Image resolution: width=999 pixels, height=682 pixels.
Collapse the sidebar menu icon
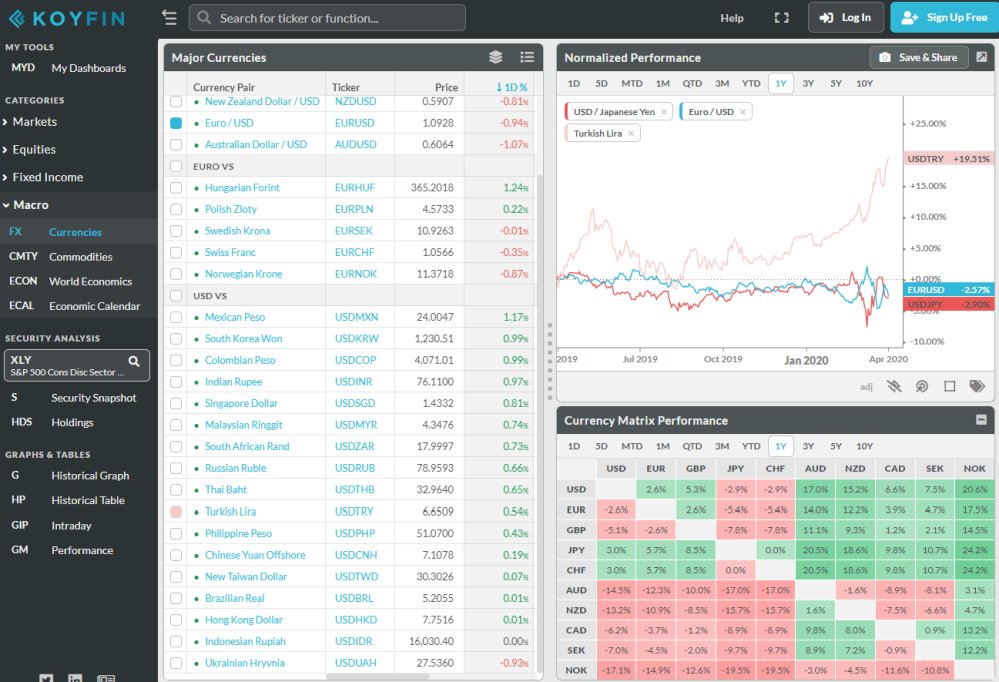click(169, 17)
